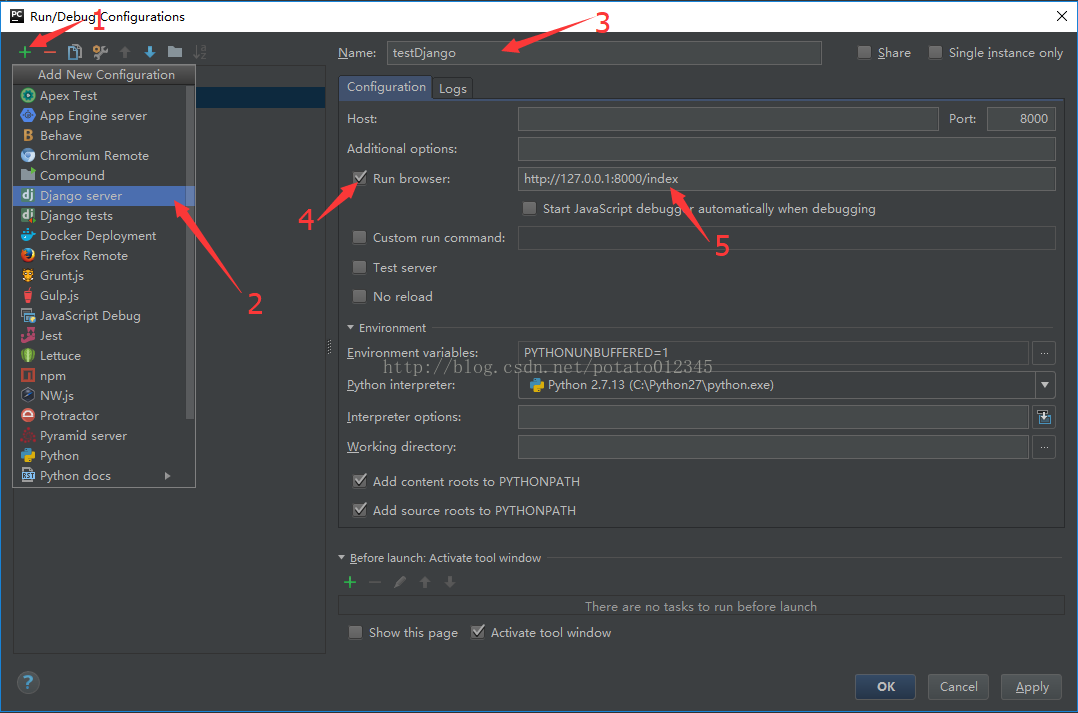This screenshot has width=1078, height=713.
Task: Open the help question mark icon
Action: (x=28, y=682)
